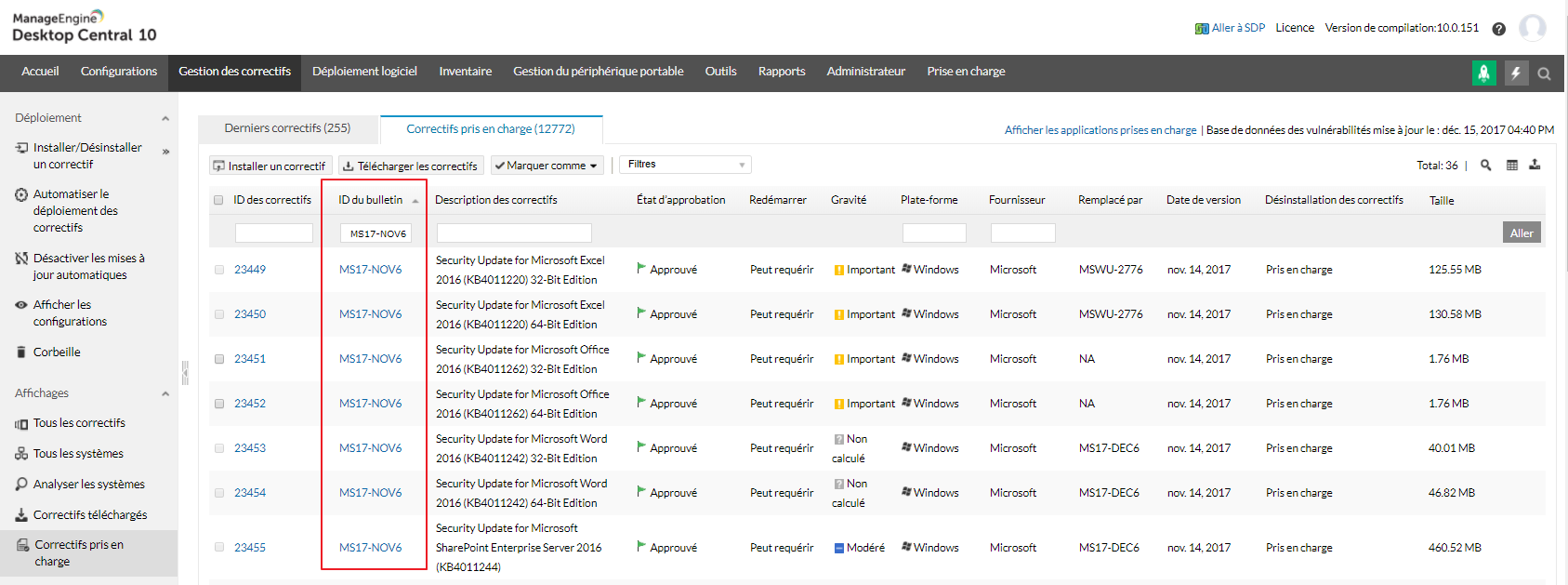
Task: Click the eye icon for Afficher les configurations
Action: (21, 305)
